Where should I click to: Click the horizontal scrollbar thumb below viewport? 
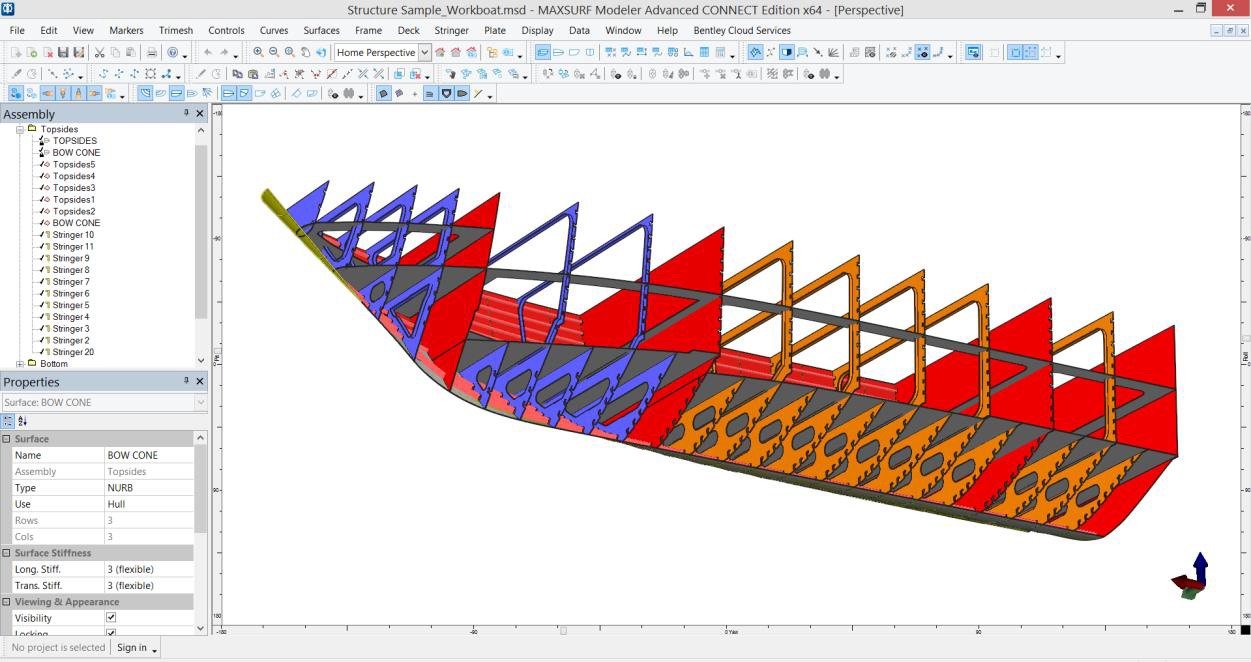pyautogui.click(x=563, y=631)
